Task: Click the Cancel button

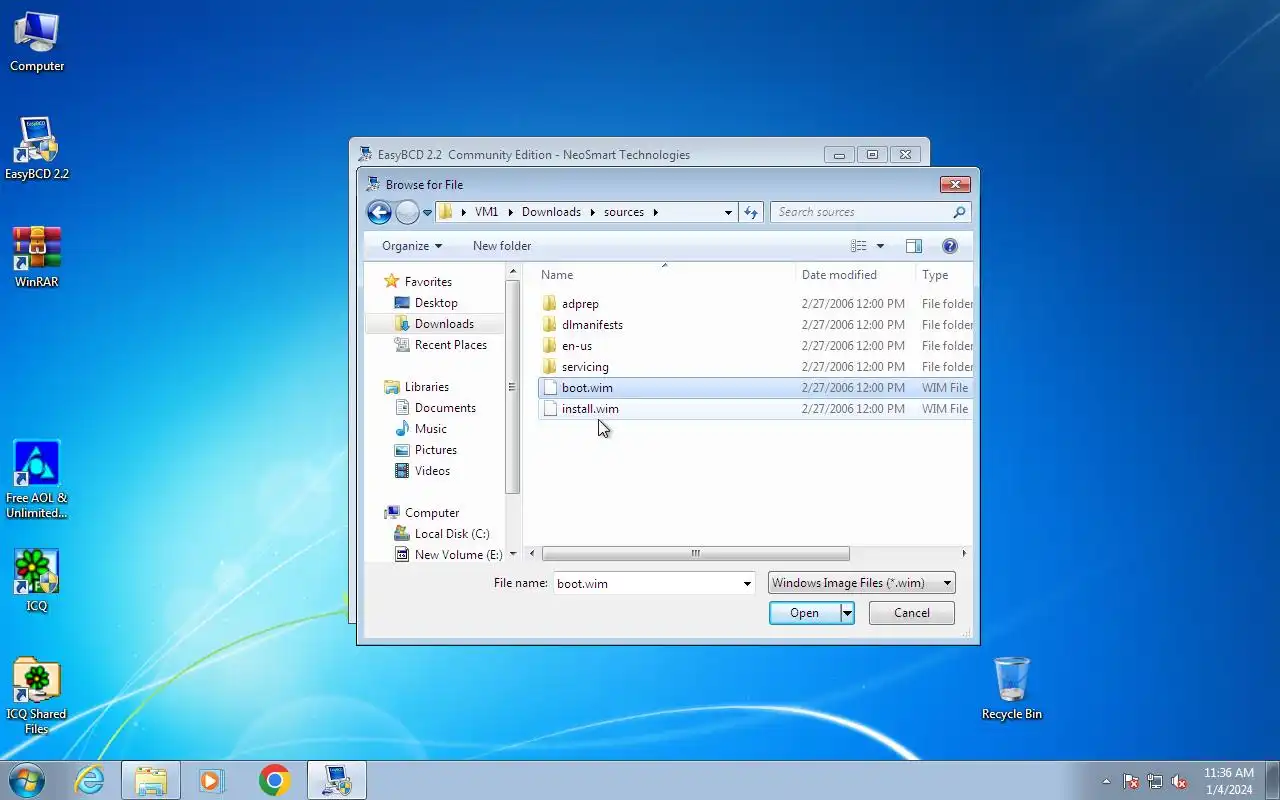Action: coord(912,613)
